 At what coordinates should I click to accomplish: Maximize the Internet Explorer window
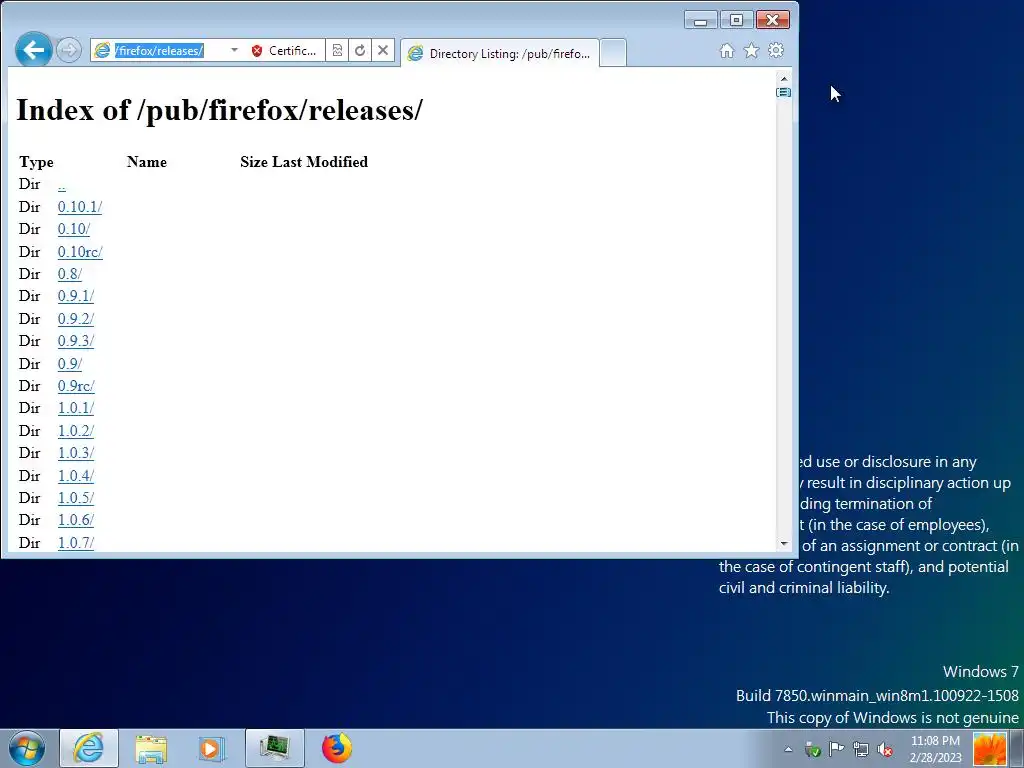(x=736, y=20)
